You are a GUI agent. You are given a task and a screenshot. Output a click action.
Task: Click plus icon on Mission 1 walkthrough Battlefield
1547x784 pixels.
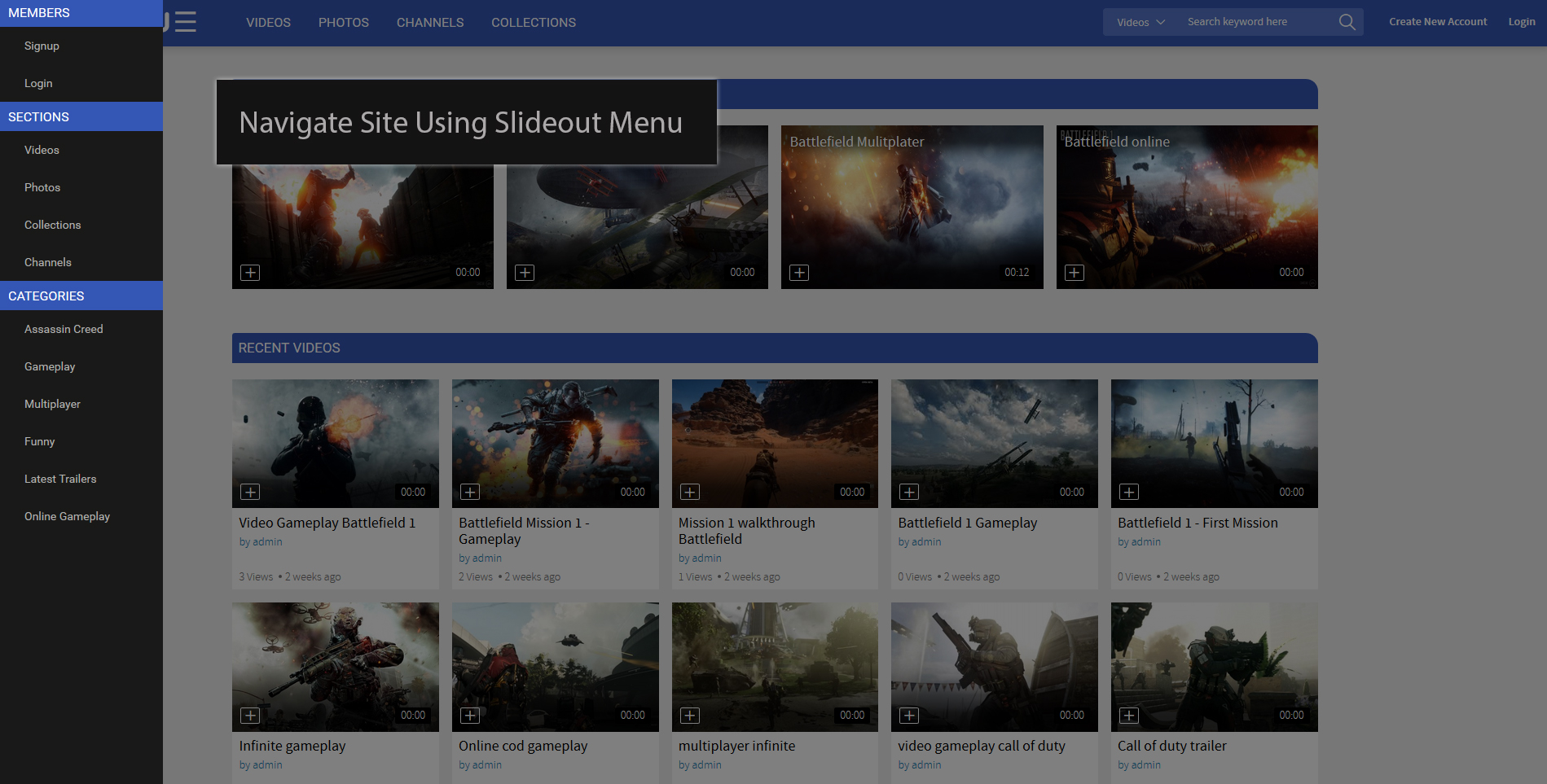coord(690,492)
